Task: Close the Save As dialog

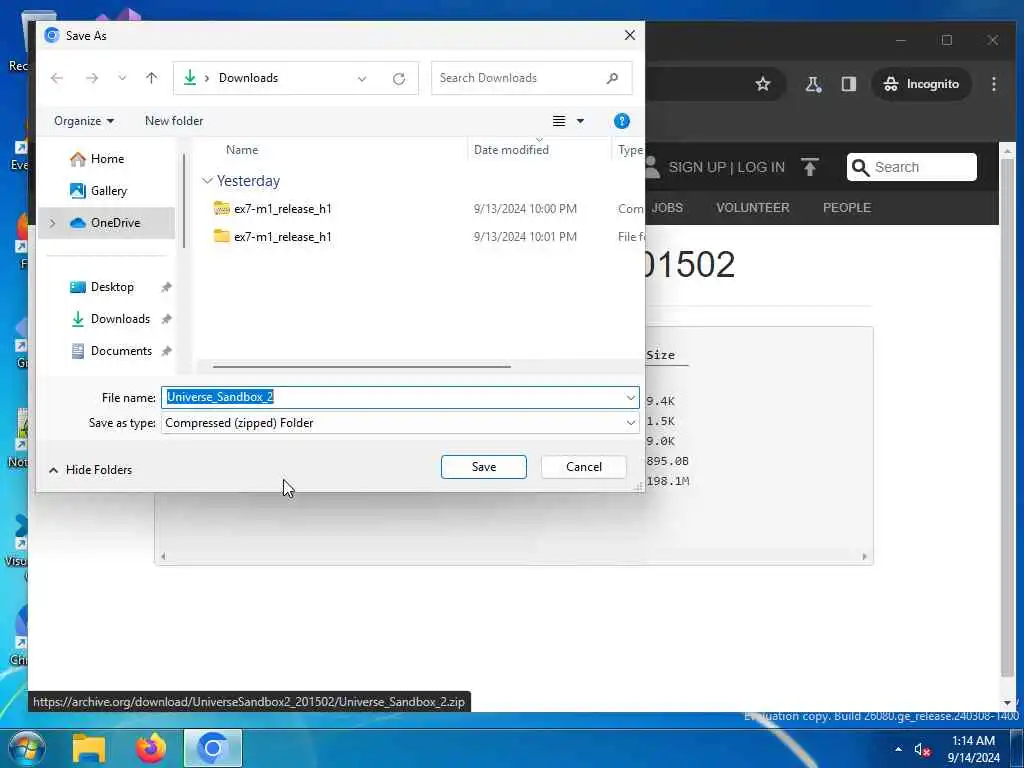Action: 630,35
